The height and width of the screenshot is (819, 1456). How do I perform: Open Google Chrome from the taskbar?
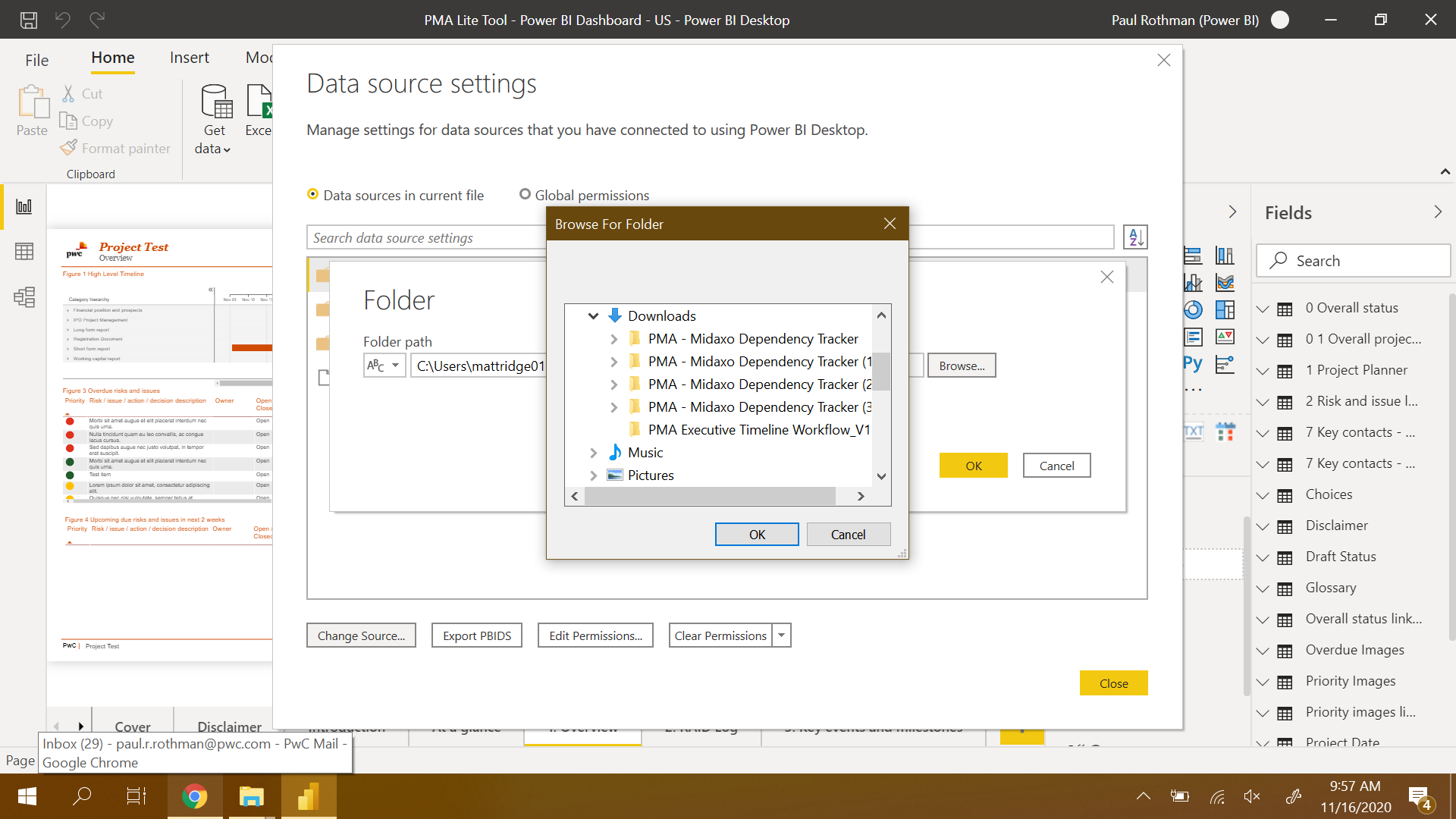point(195,796)
